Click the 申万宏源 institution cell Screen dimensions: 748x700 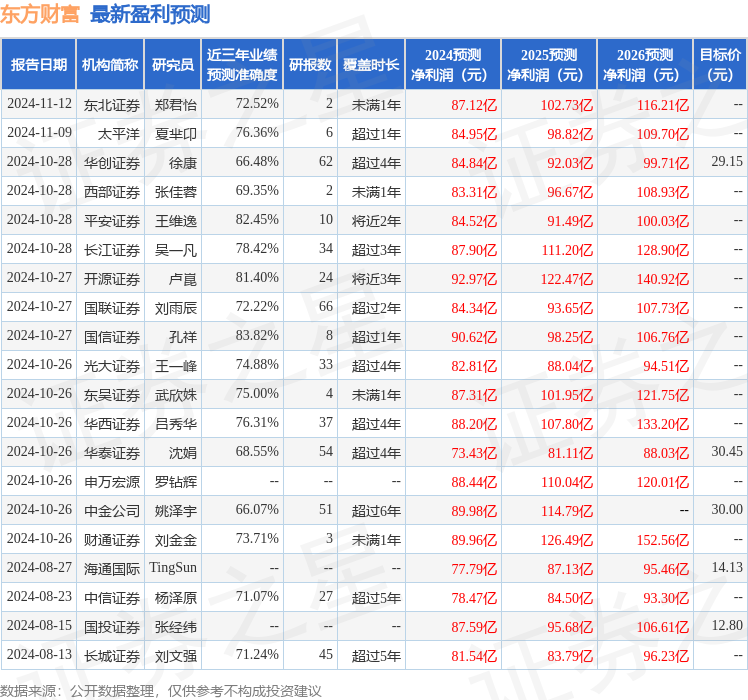coord(112,482)
